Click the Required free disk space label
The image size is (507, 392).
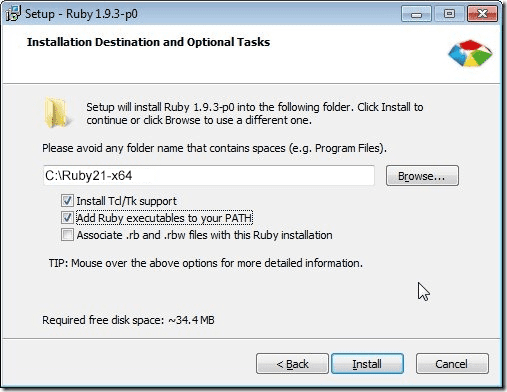point(128,320)
